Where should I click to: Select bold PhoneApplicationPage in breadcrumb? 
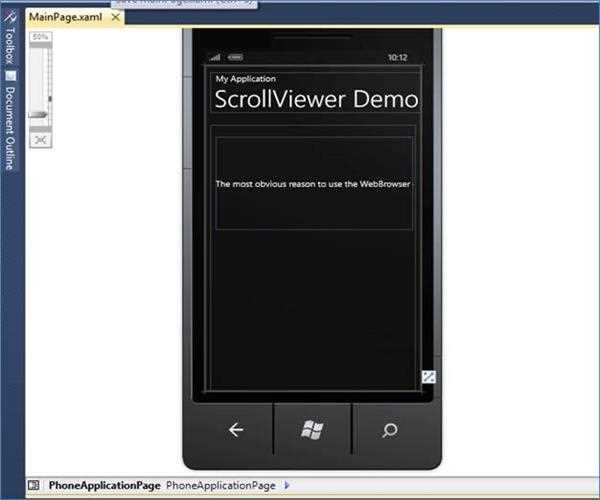point(104,485)
